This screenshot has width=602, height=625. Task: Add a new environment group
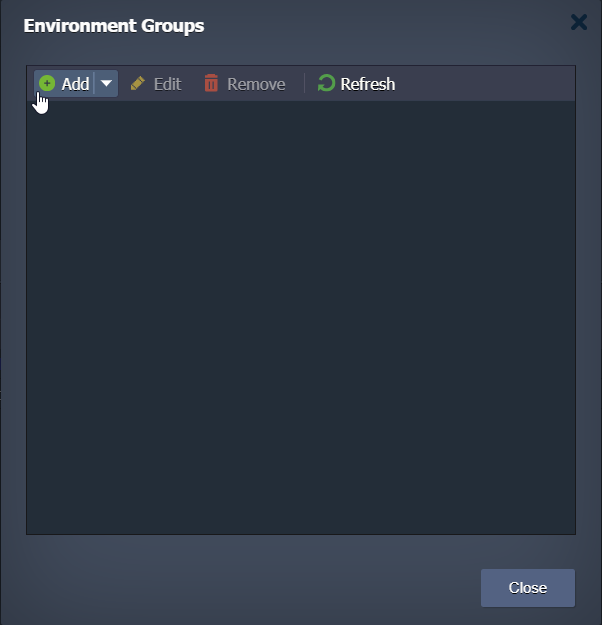click(64, 84)
